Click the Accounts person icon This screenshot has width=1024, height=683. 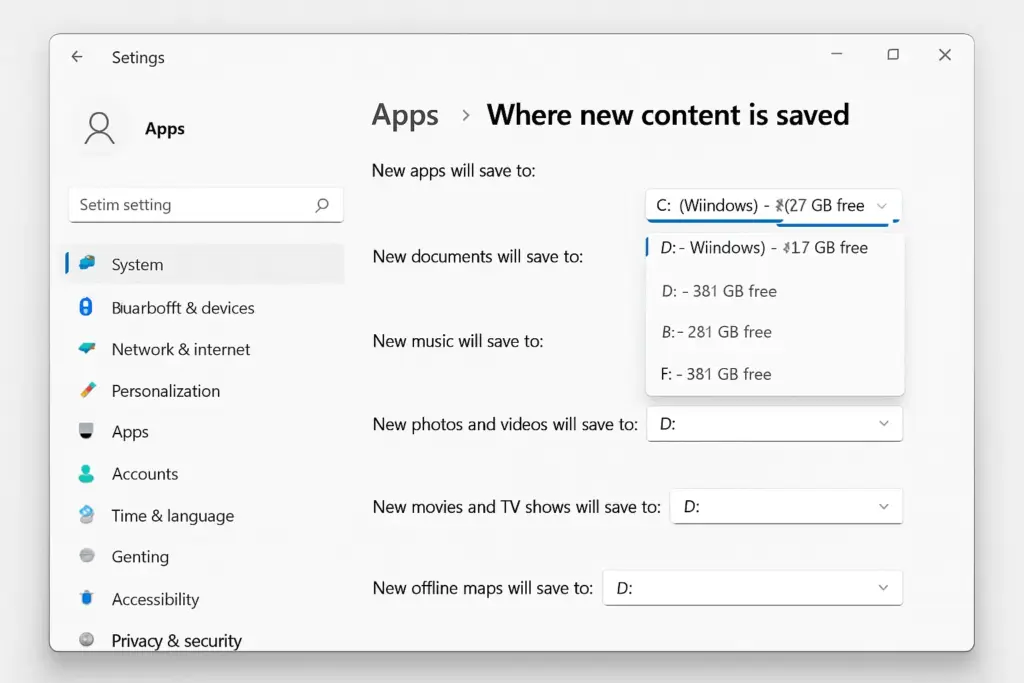click(x=86, y=473)
